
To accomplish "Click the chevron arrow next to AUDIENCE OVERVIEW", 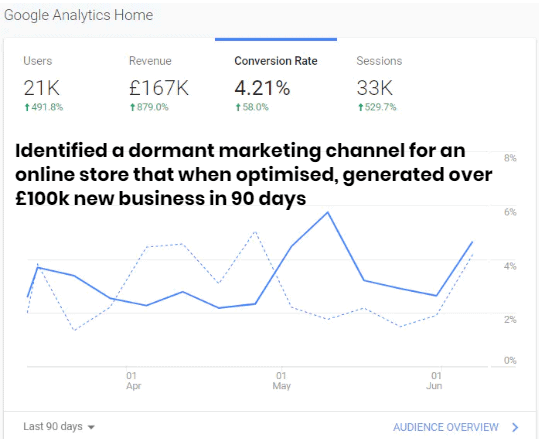I will 515,427.
